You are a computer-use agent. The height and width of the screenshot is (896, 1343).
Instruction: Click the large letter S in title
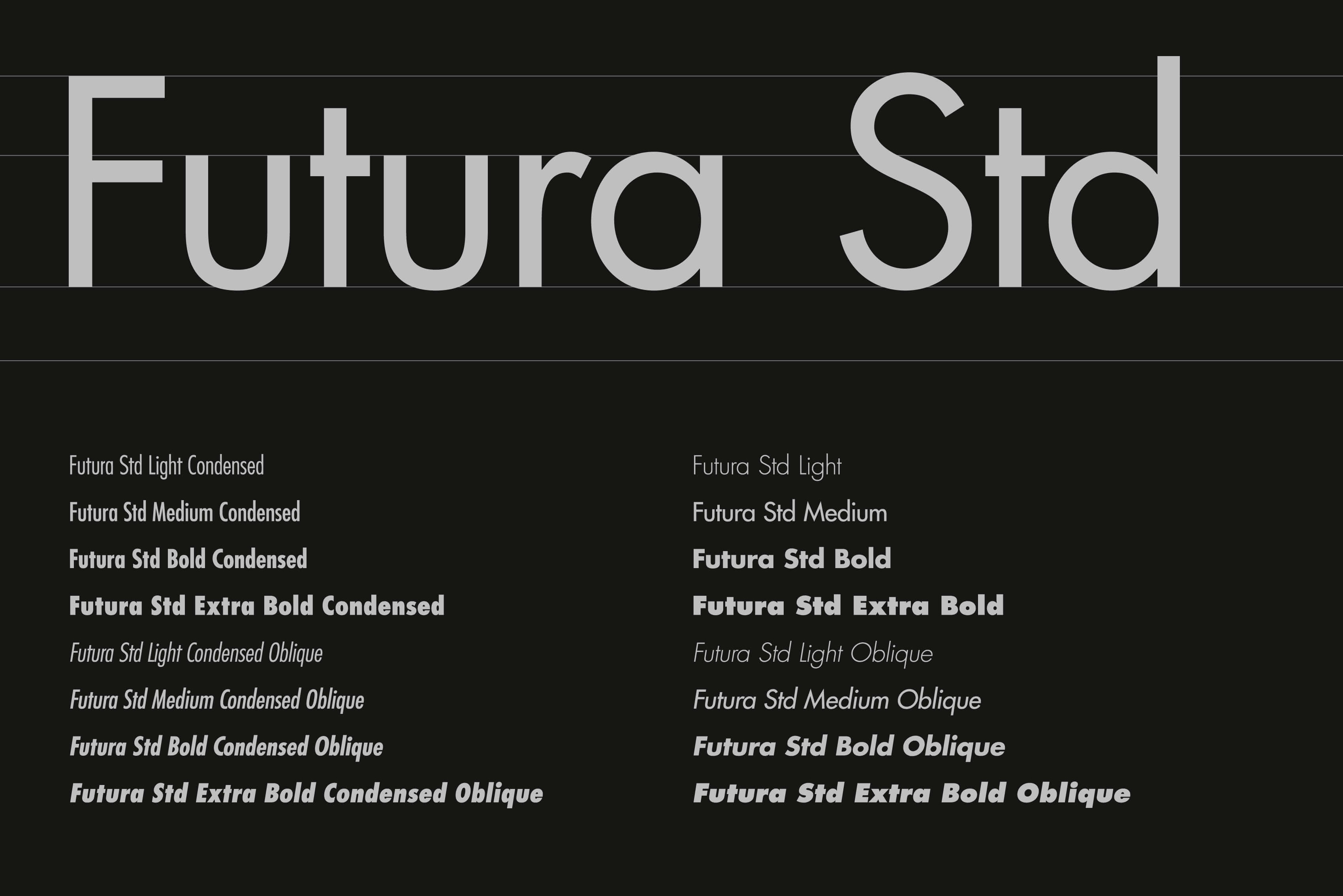[905, 181]
